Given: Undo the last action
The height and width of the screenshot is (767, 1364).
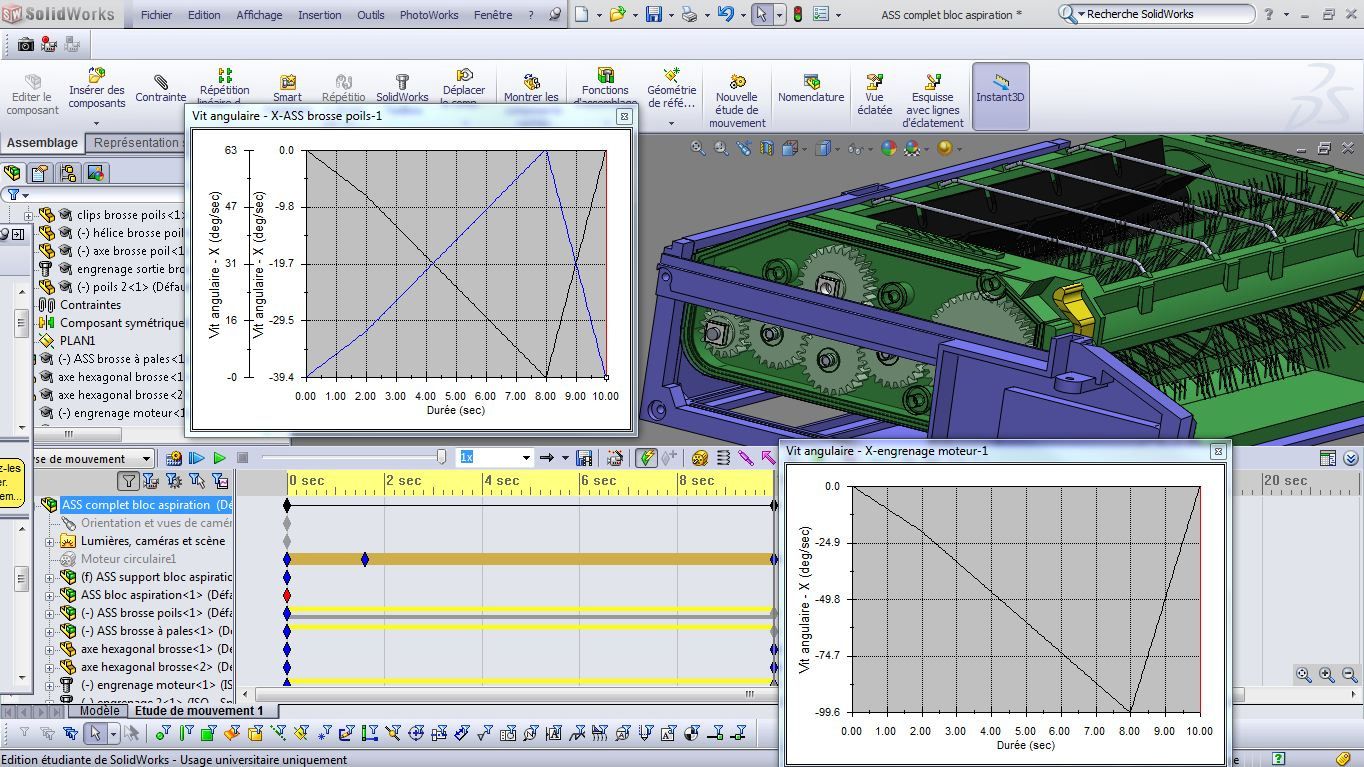Looking at the screenshot, I should tap(725, 14).
